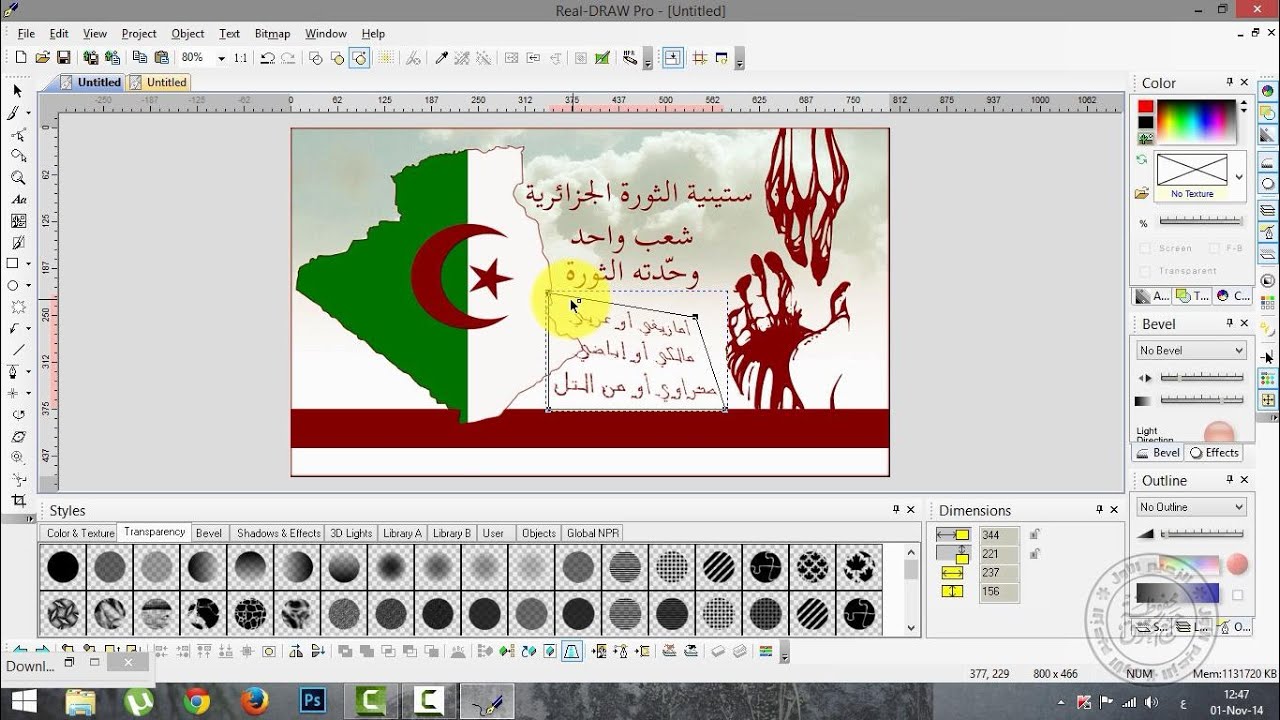Click the New document icon
The width and height of the screenshot is (1280, 720).
(x=21, y=58)
